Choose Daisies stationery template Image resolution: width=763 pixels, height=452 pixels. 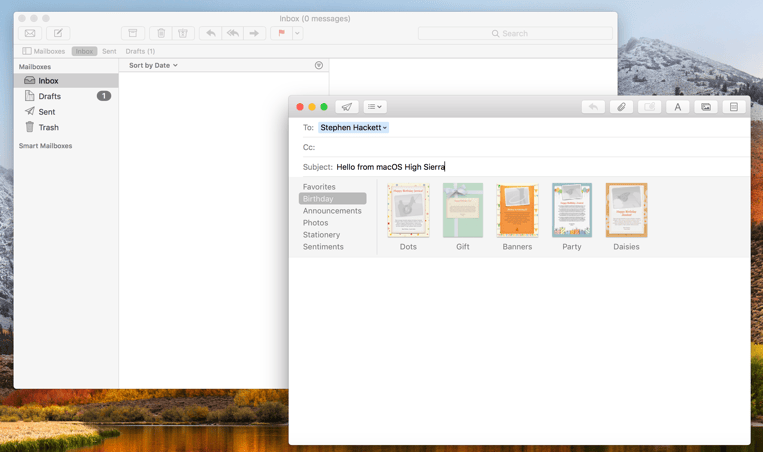pos(626,210)
